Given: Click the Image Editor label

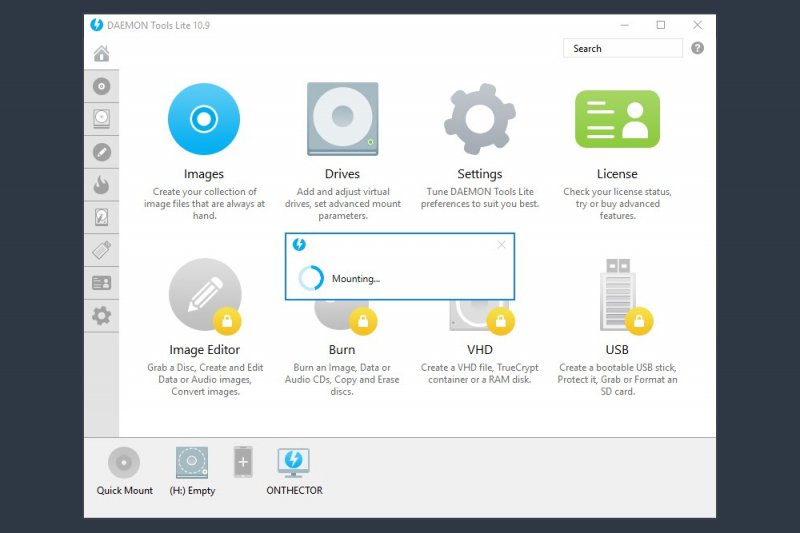Looking at the screenshot, I should 205,350.
